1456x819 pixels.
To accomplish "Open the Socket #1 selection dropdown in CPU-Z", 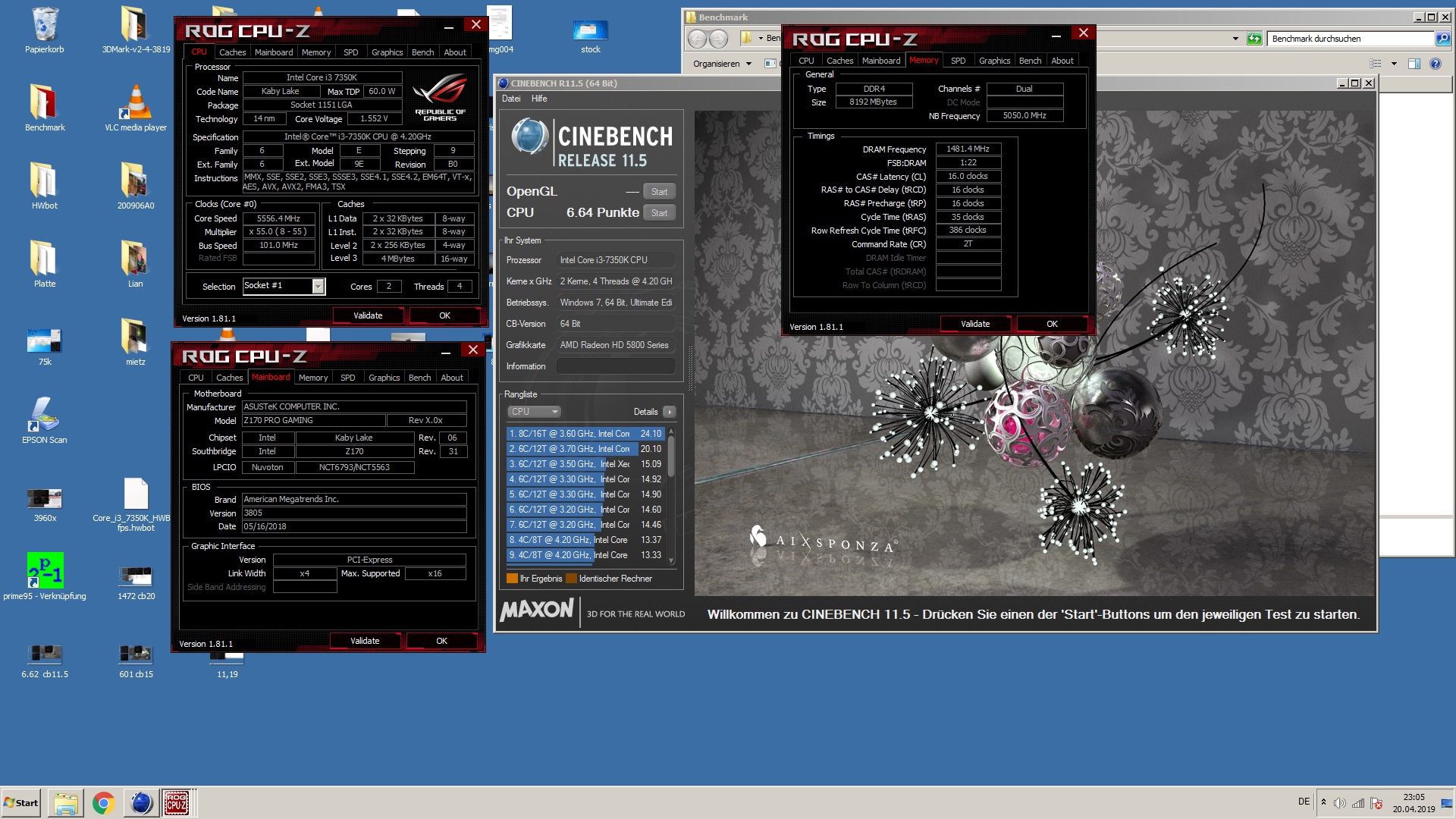I will 318,286.
